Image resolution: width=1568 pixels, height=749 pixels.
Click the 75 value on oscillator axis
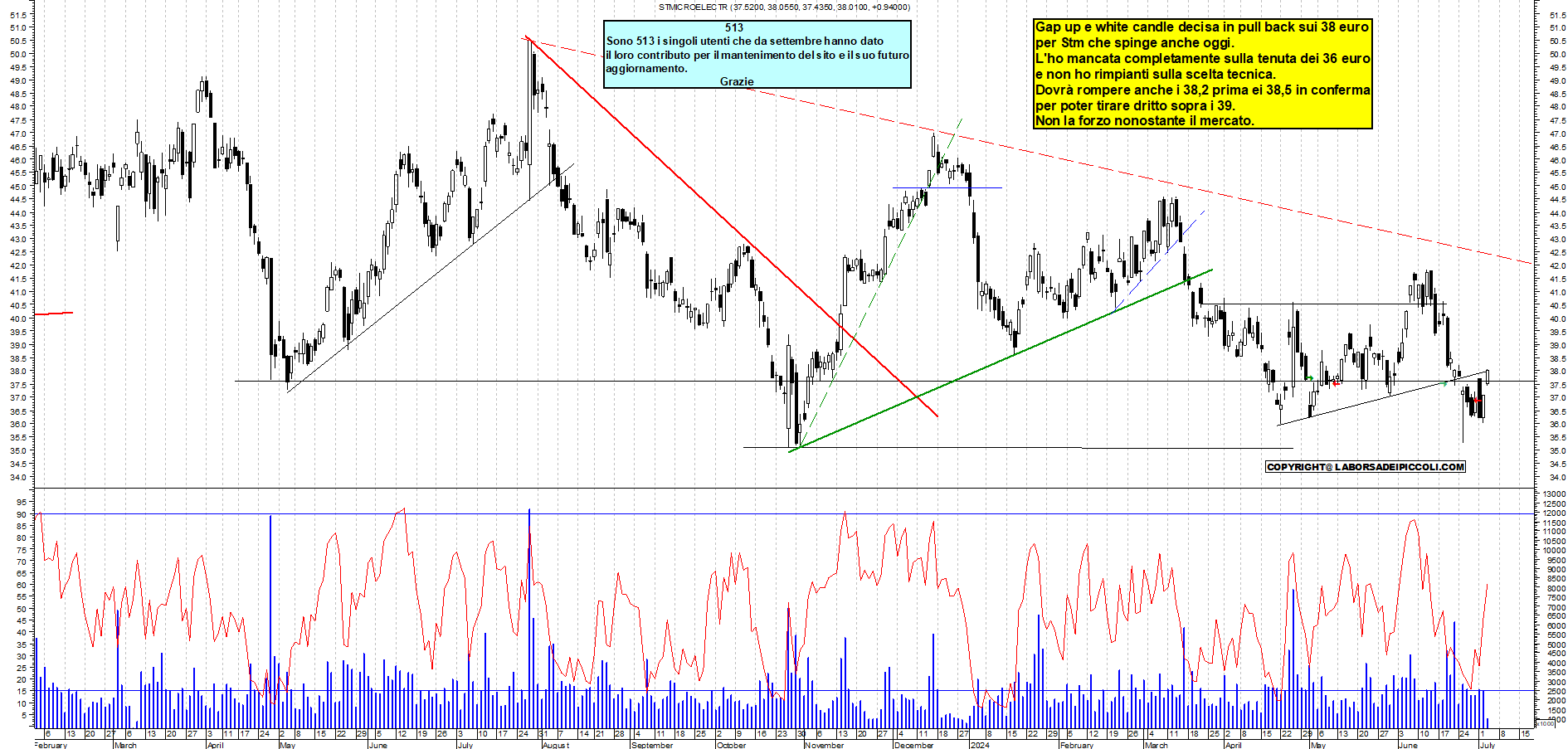pos(22,549)
